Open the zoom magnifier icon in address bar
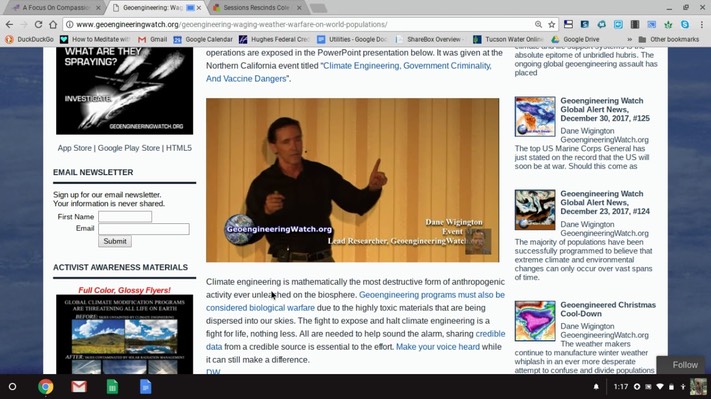 click(x=538, y=24)
